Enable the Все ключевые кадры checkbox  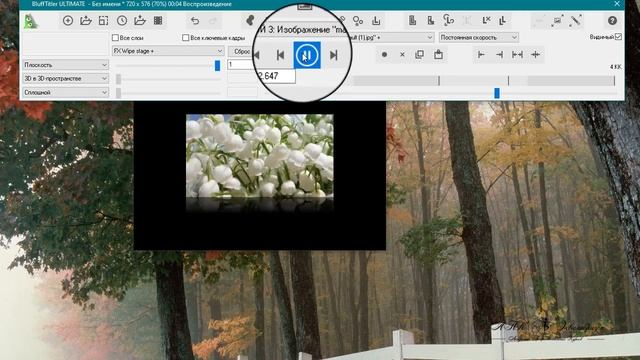coord(185,38)
